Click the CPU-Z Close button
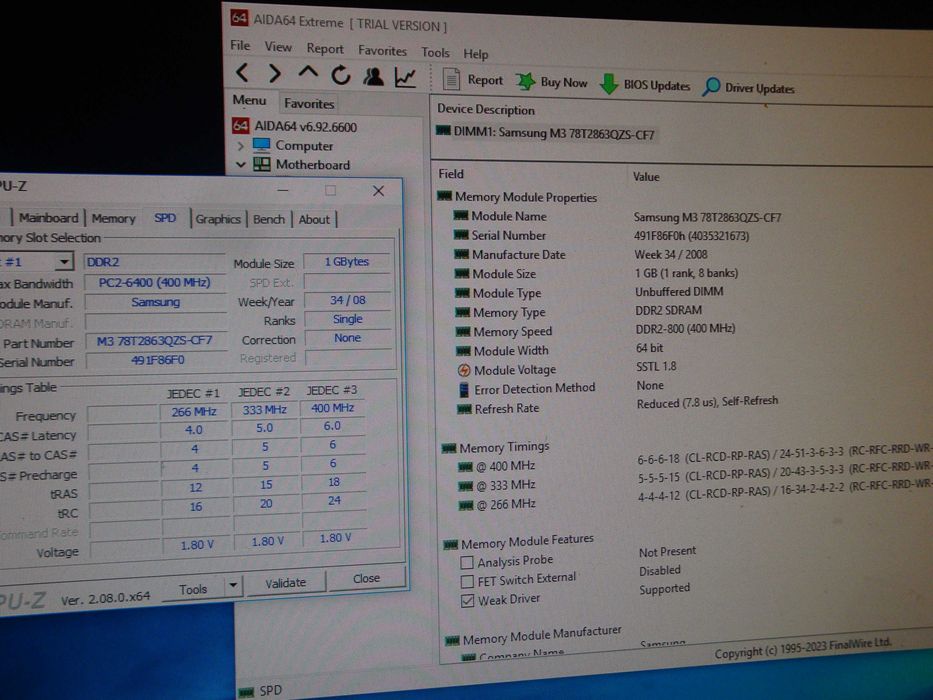Image resolution: width=933 pixels, height=700 pixels. tap(366, 578)
